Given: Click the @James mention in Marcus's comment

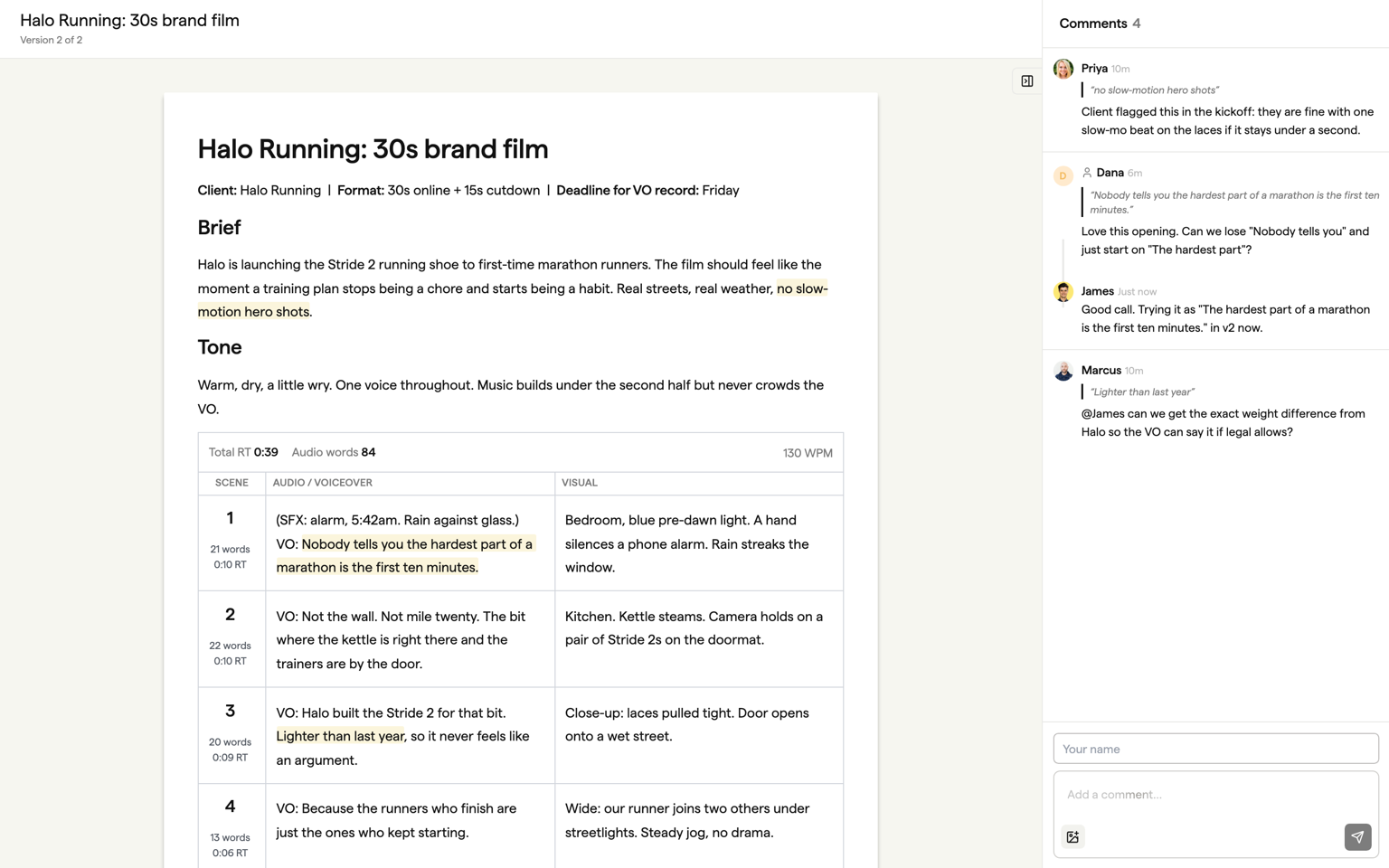Looking at the screenshot, I should [x=1102, y=414].
